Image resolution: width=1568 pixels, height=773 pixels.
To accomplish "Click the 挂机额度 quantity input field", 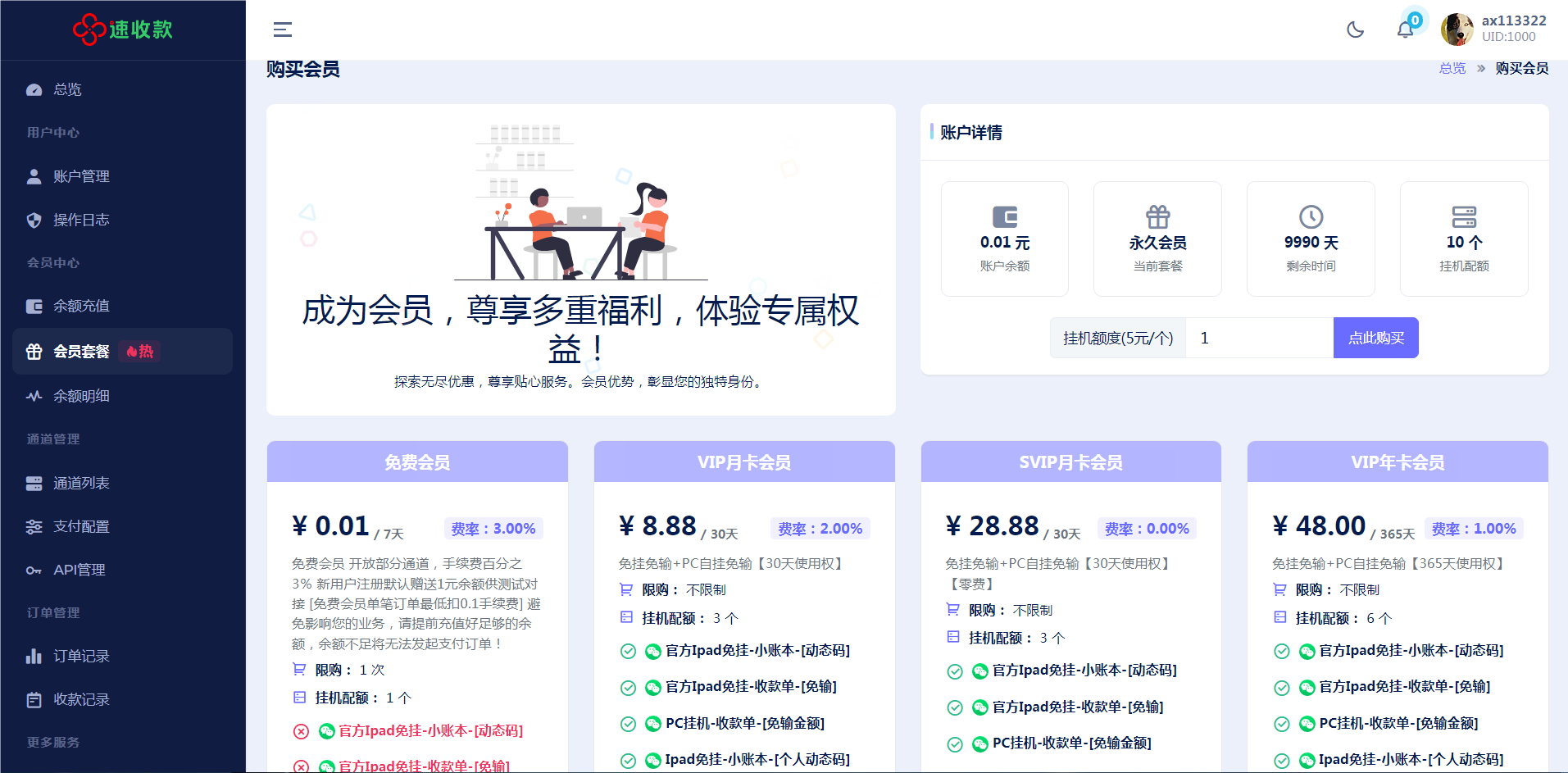I will (x=1259, y=338).
